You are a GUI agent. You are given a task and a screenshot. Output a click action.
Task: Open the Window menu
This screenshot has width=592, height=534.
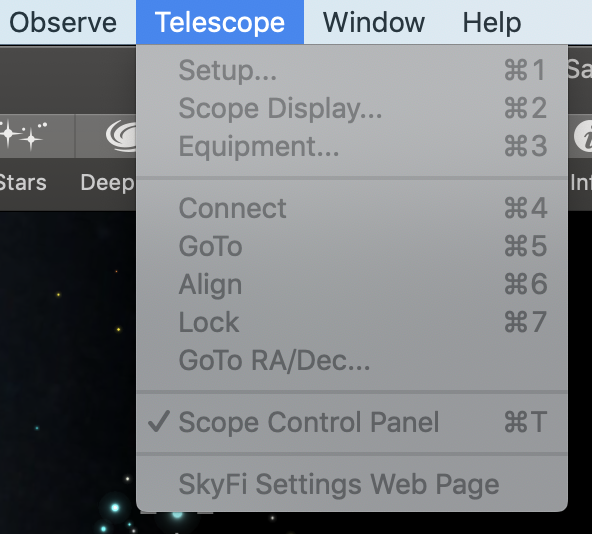click(374, 22)
